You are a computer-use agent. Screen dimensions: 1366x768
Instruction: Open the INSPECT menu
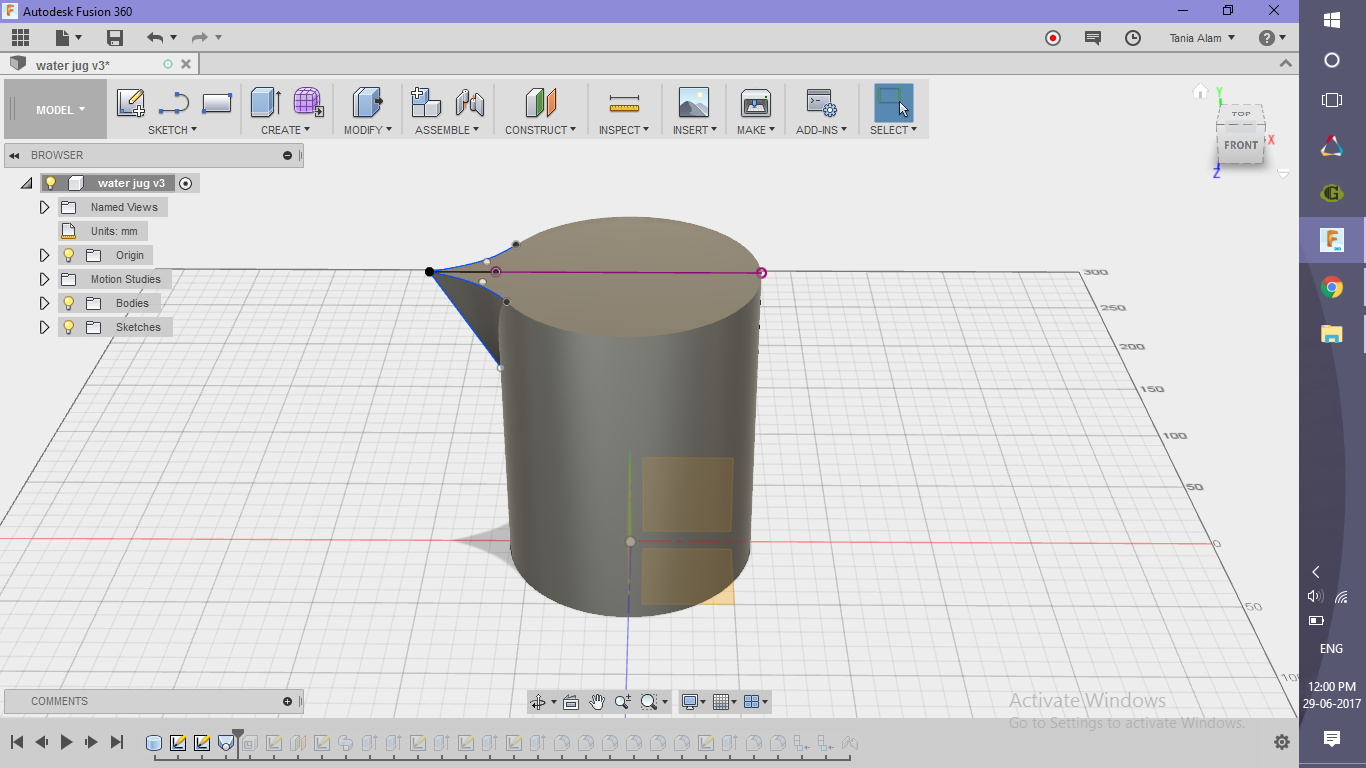[x=624, y=130]
